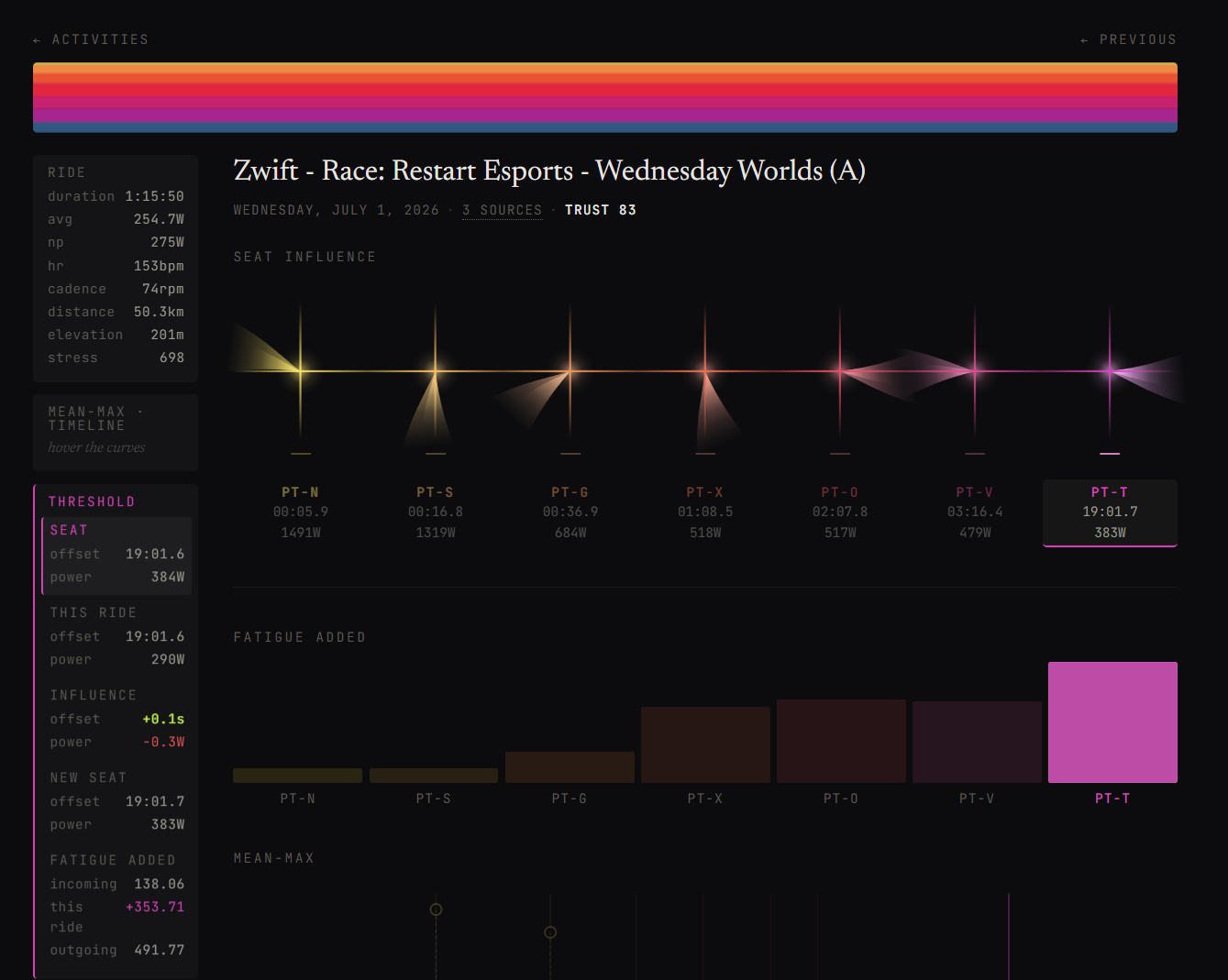Go back to Activities link
Screen dimensions: 1228x980
[91, 39]
